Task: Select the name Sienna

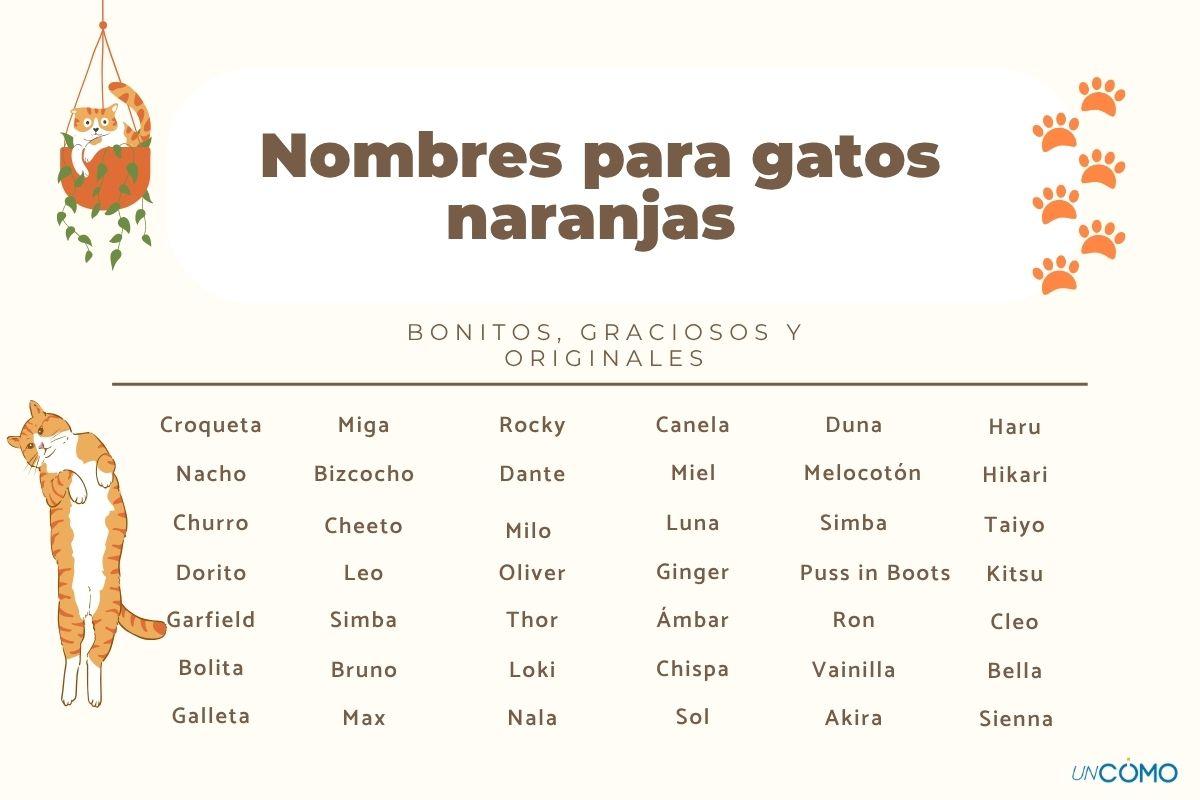Action: click(x=1015, y=719)
